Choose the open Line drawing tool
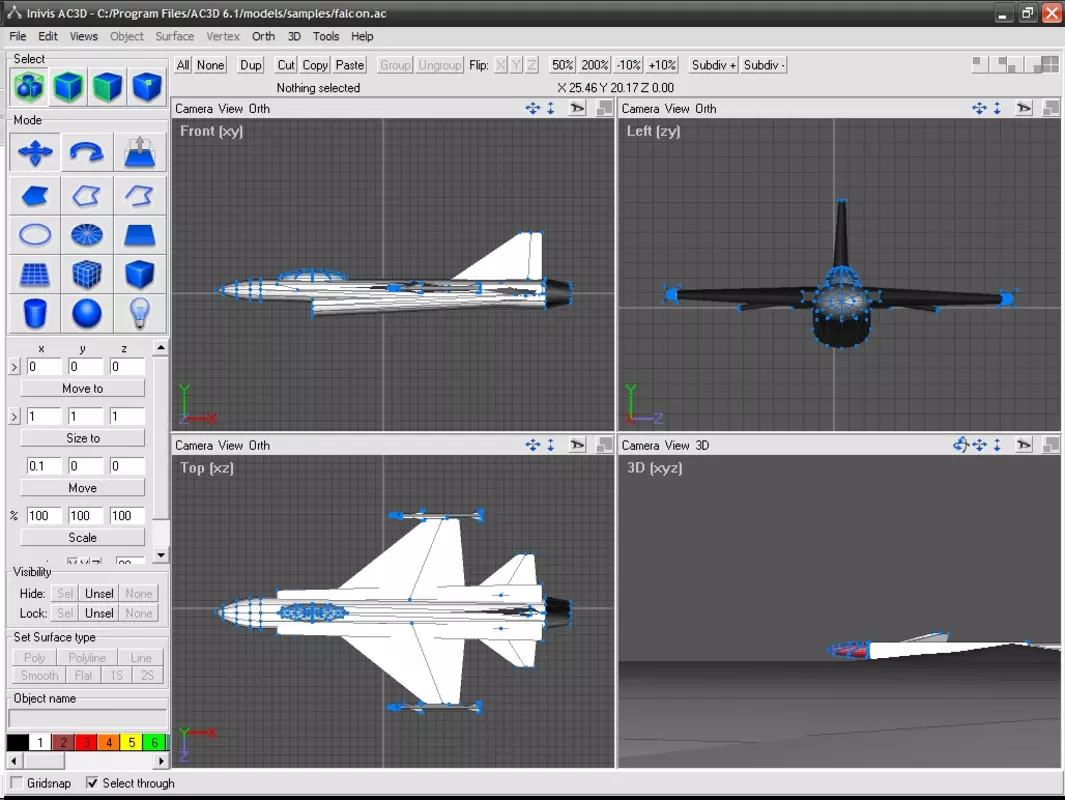The width and height of the screenshot is (1065, 800). pos(140,196)
